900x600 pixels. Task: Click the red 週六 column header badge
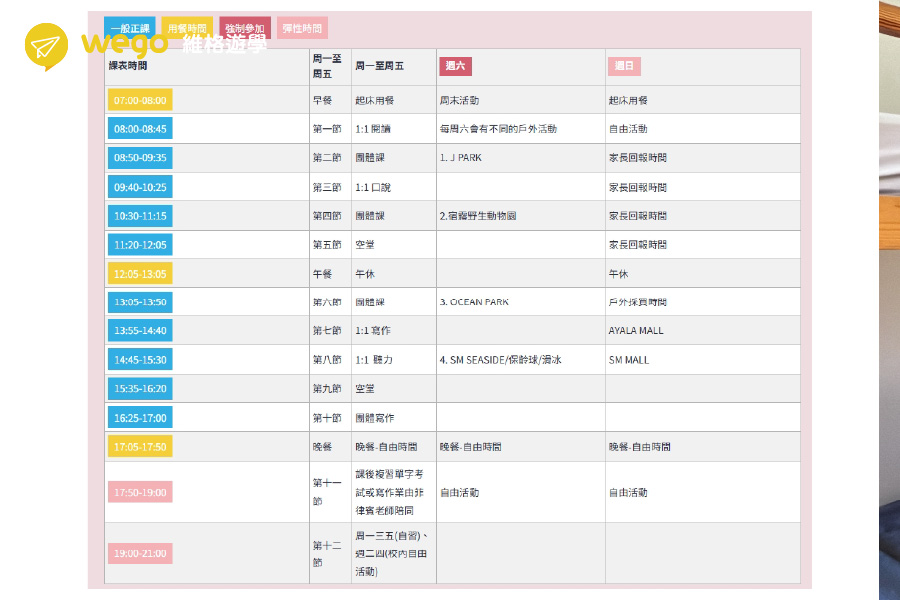coord(455,66)
